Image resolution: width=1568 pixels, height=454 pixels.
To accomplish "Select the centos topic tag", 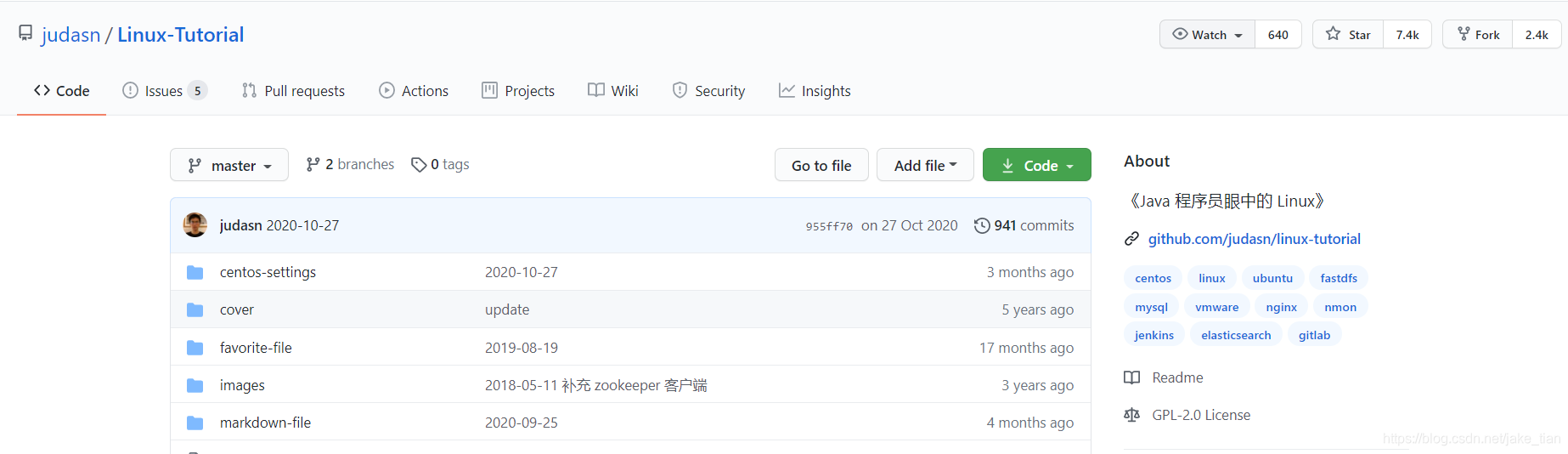I will (x=1153, y=278).
